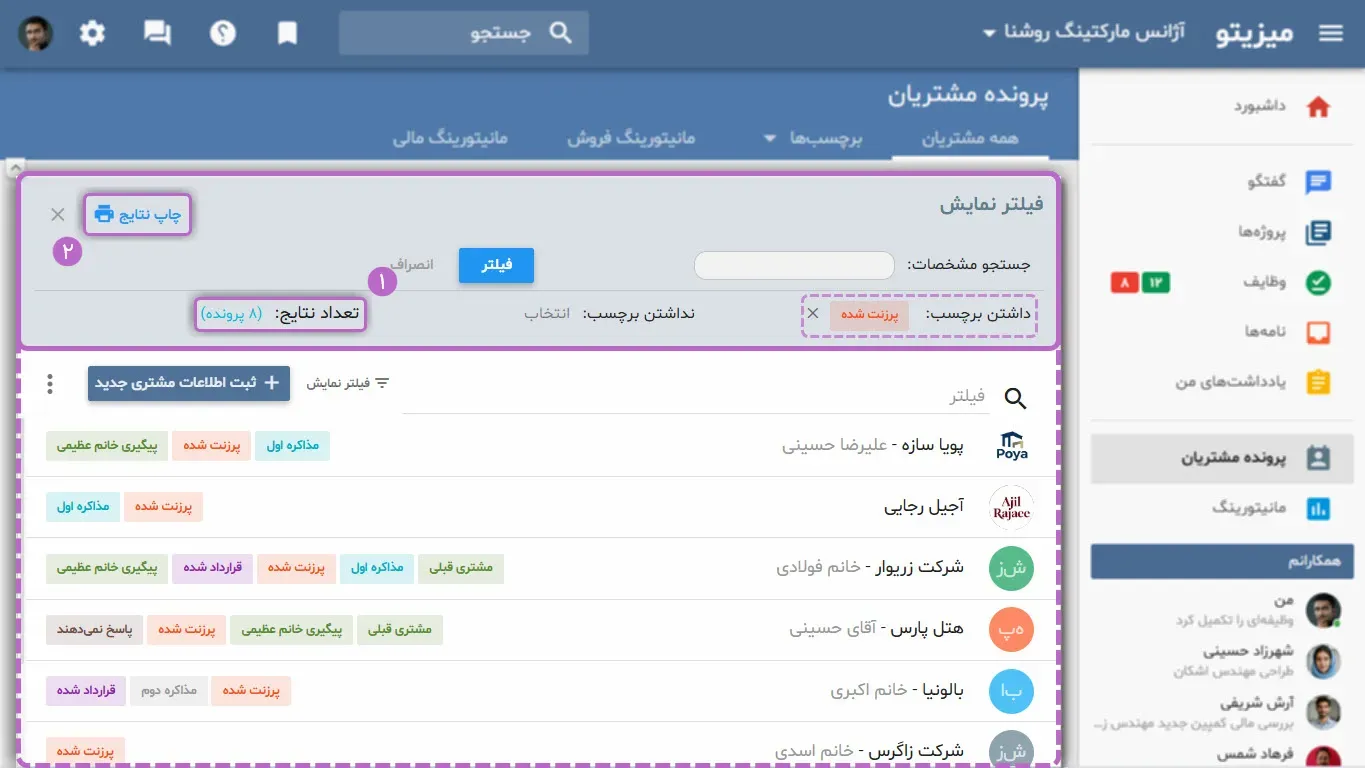Click the میزیتو logo
The width and height of the screenshot is (1365, 768).
click(x=1254, y=33)
